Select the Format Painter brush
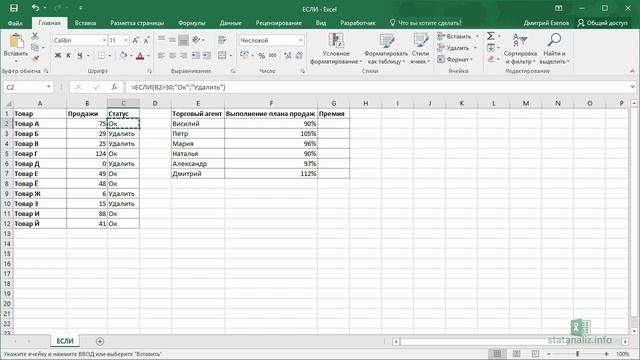Image resolution: width=640 pixels, height=360 pixels. click(x=35, y=59)
